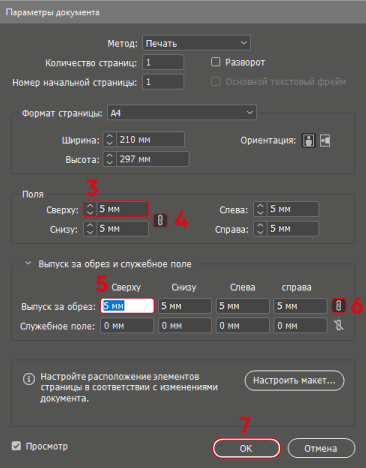The height and width of the screenshot is (468, 366).
Task: Click the Служебное поле Сверху field
Action: (x=127, y=325)
